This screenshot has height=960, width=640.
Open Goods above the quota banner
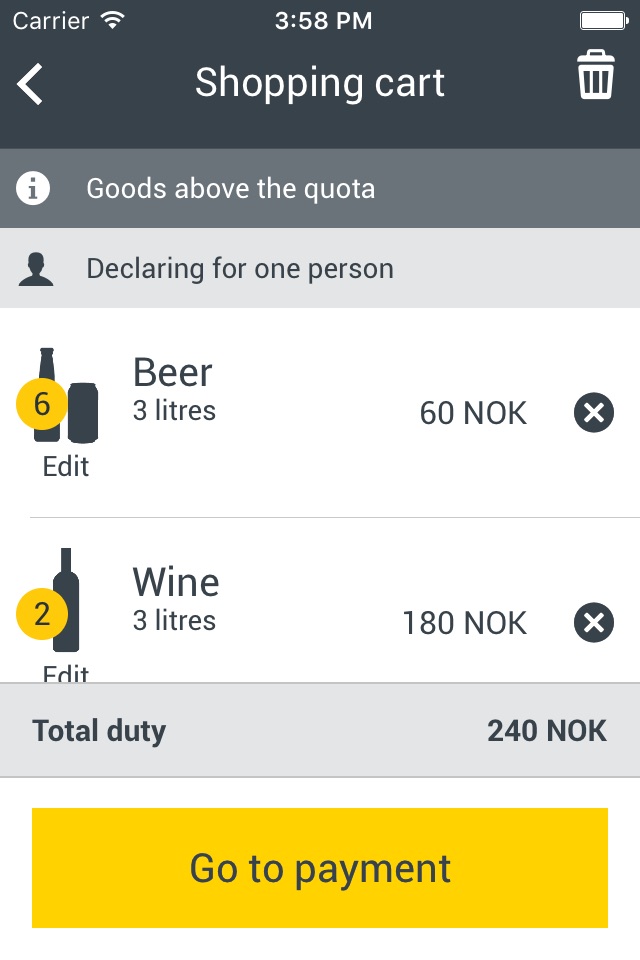tap(320, 188)
